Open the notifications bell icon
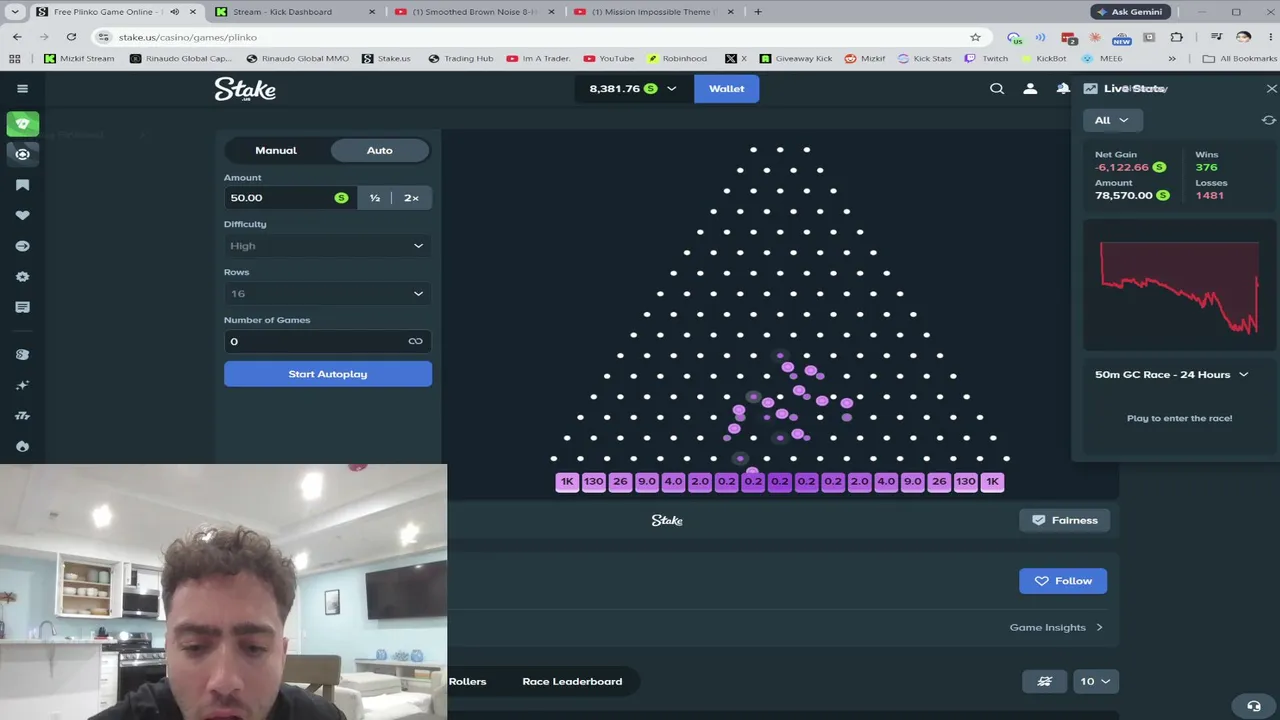1280x720 pixels. pos(1063,89)
